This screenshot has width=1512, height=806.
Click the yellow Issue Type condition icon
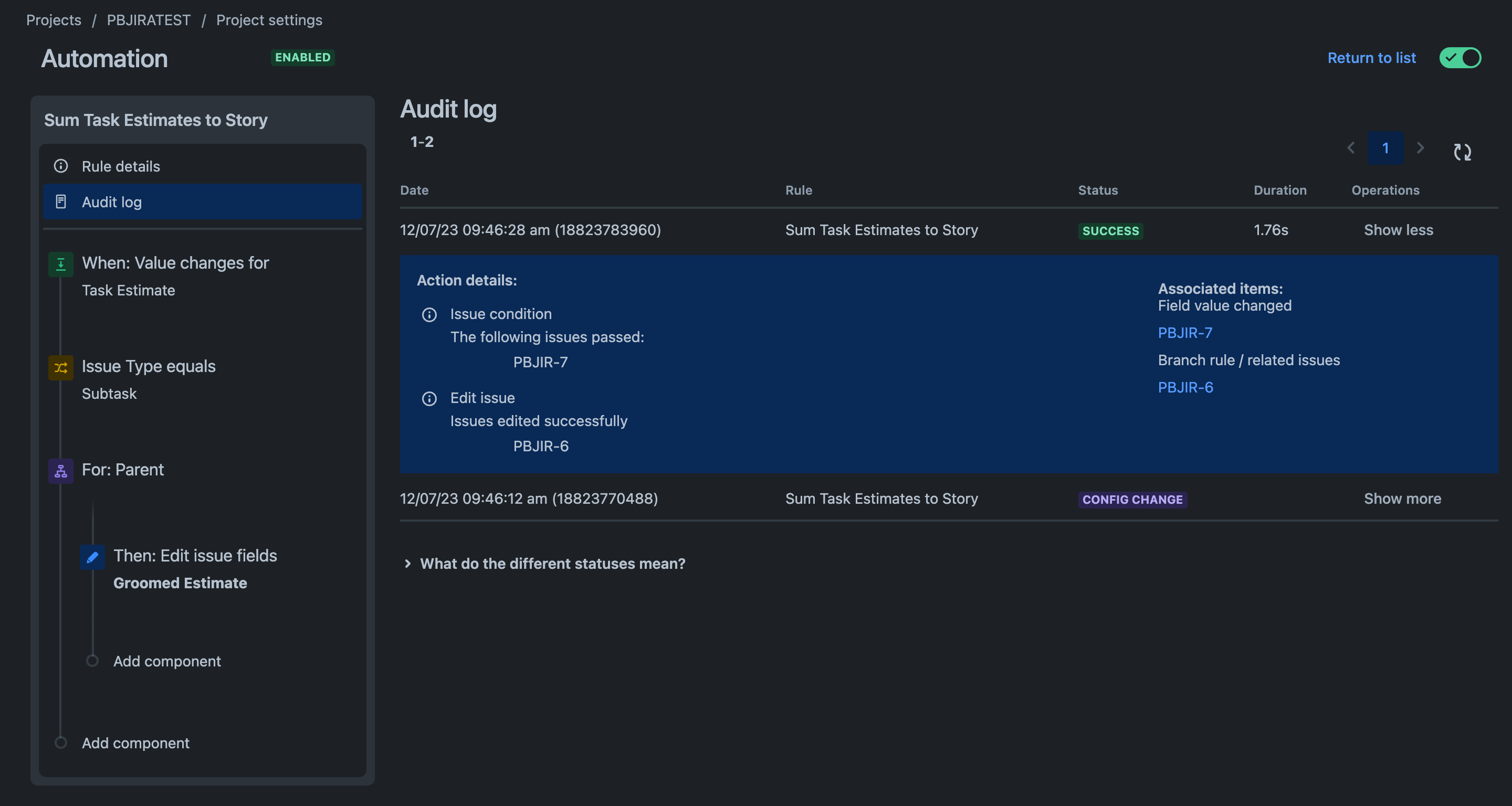tap(60, 368)
